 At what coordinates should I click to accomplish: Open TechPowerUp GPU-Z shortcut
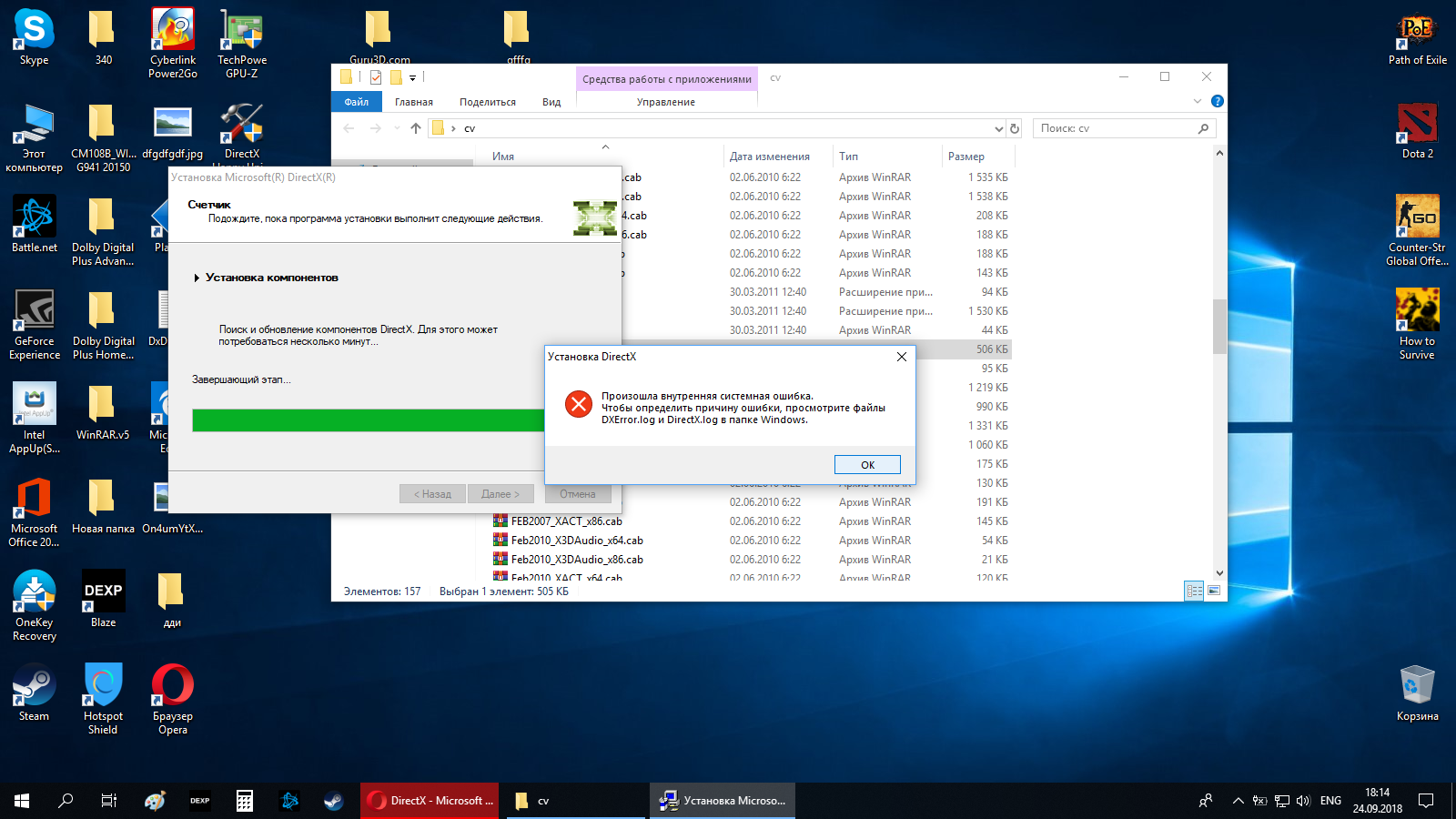coord(242,43)
